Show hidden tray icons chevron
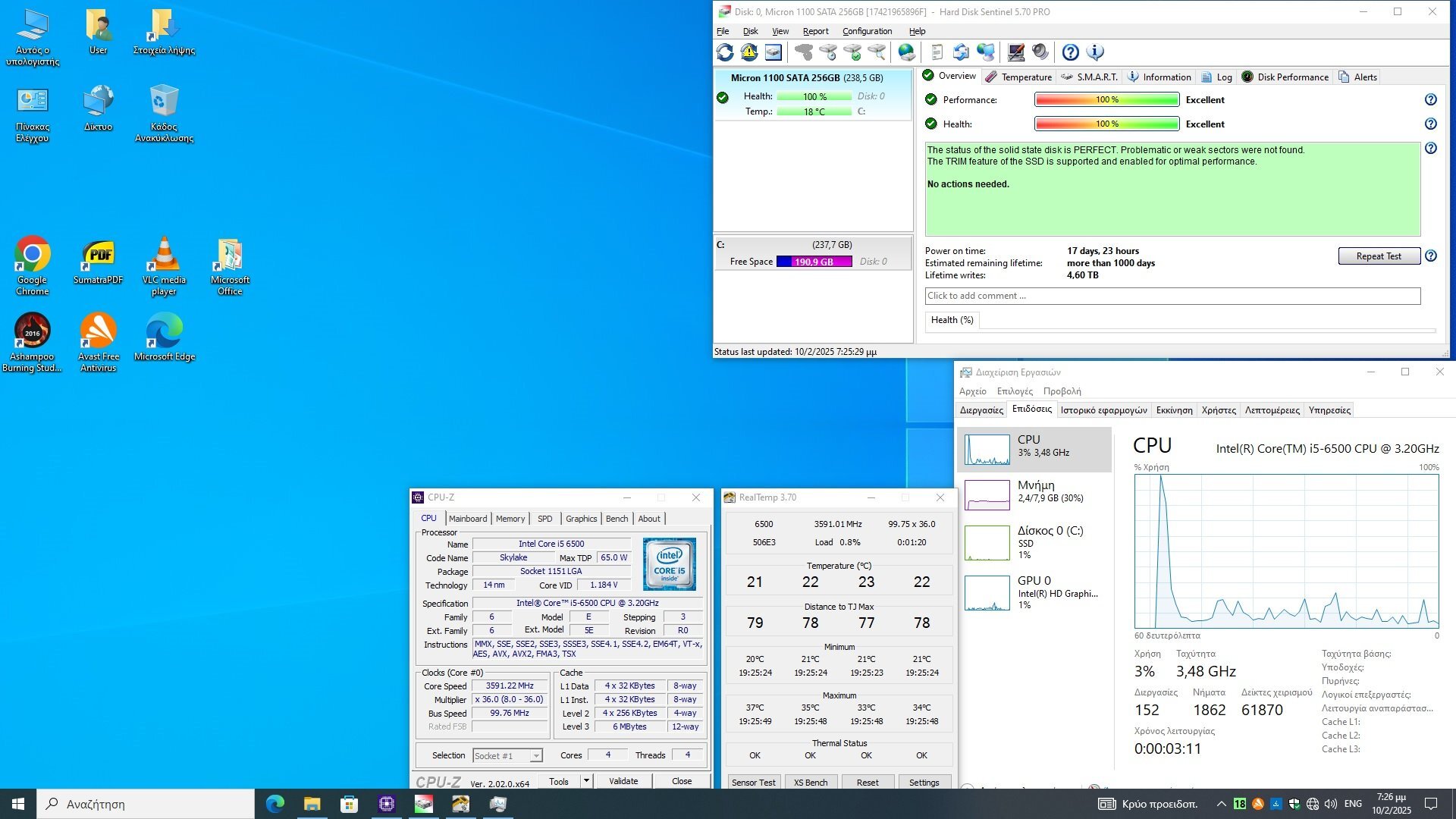The height and width of the screenshot is (819, 1456). pos(1221,804)
